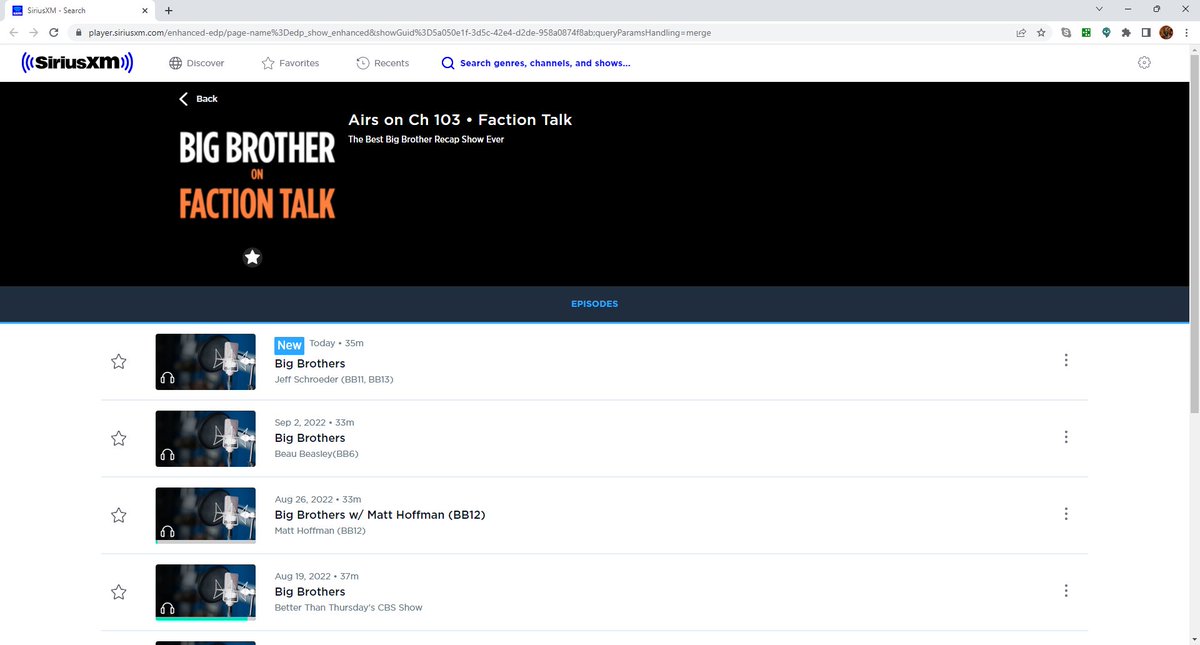Favorite the Aug 19, 2022 episode
The width and height of the screenshot is (1200, 645).
click(x=118, y=592)
